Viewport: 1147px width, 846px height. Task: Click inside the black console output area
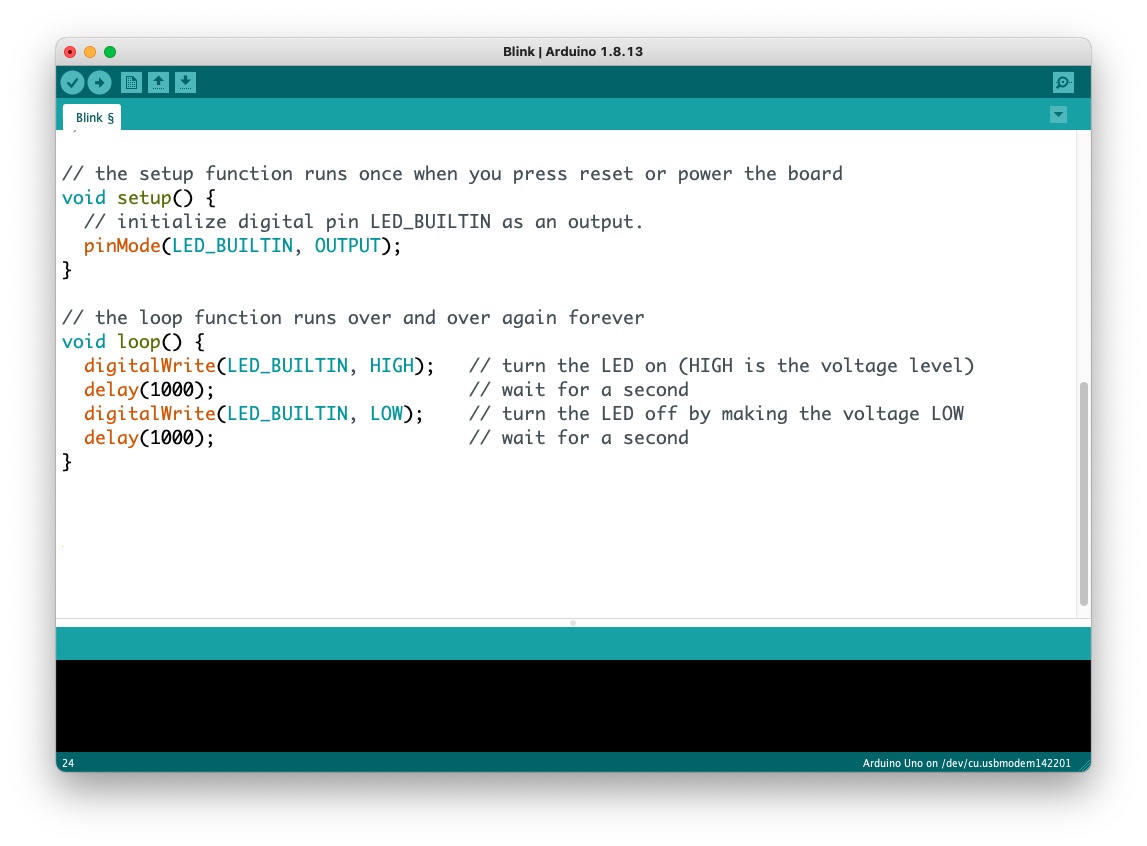click(573, 705)
